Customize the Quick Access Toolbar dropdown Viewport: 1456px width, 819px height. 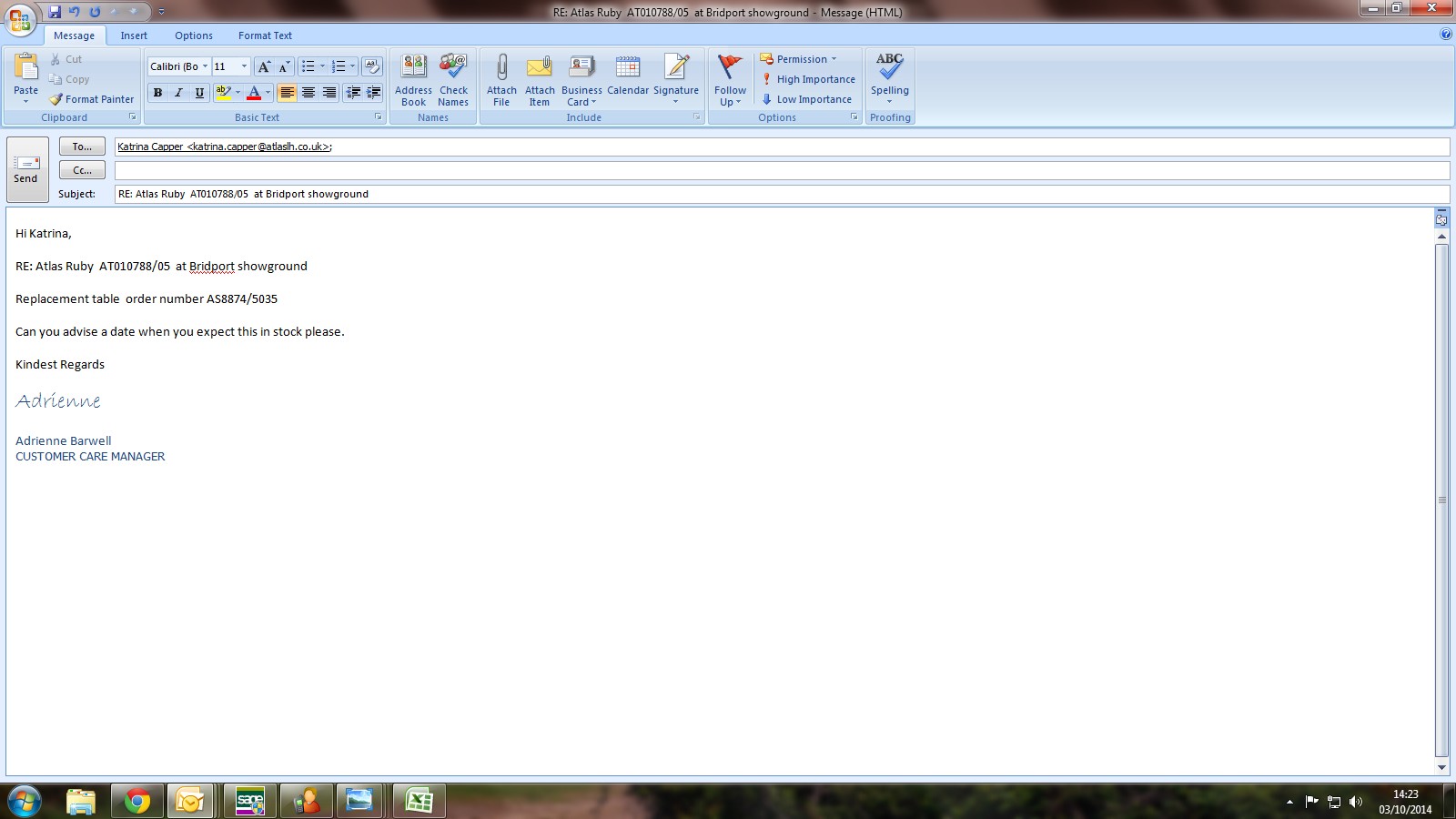coord(161,12)
